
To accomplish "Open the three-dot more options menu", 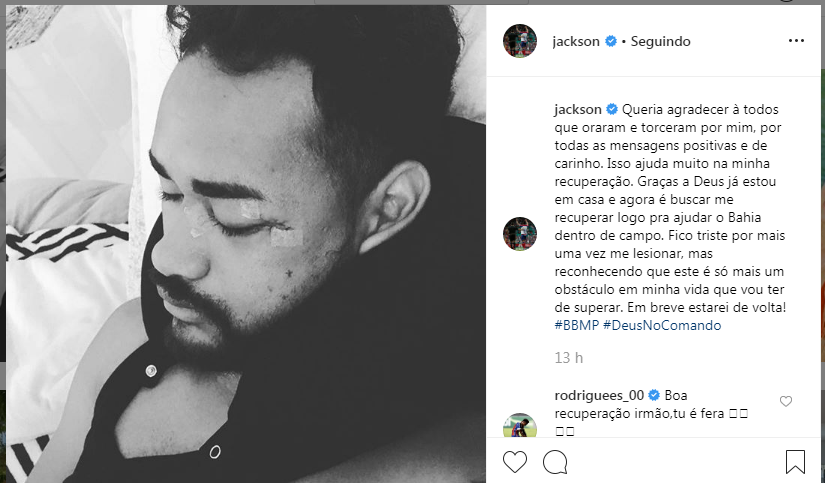I will click(x=796, y=41).
